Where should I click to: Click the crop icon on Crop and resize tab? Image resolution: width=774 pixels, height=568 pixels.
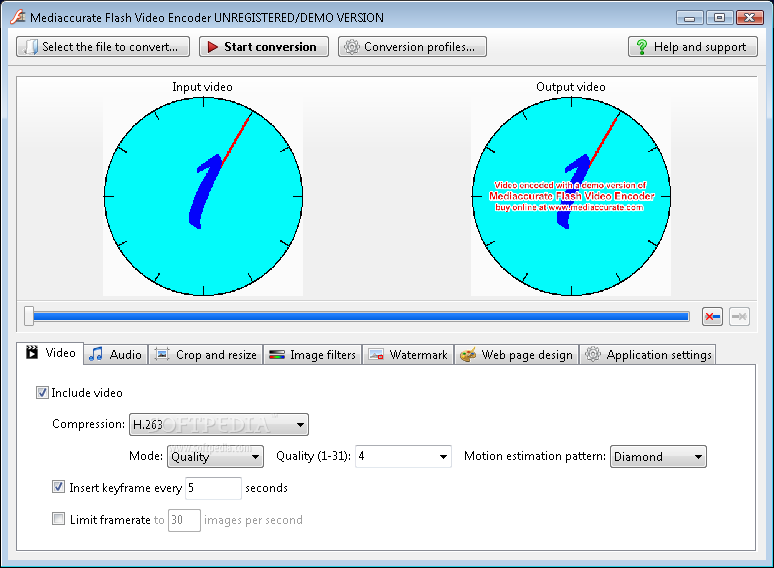162,354
